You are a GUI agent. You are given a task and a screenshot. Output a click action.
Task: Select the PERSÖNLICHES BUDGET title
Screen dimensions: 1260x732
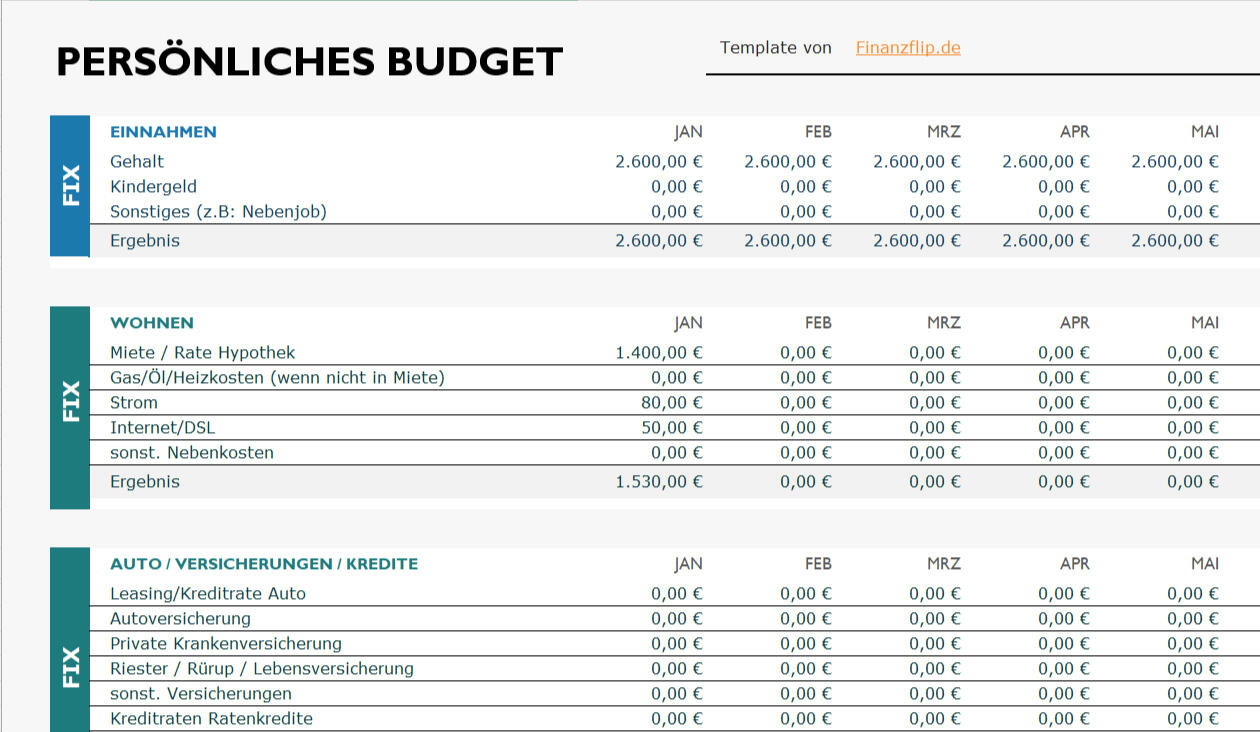coord(309,62)
